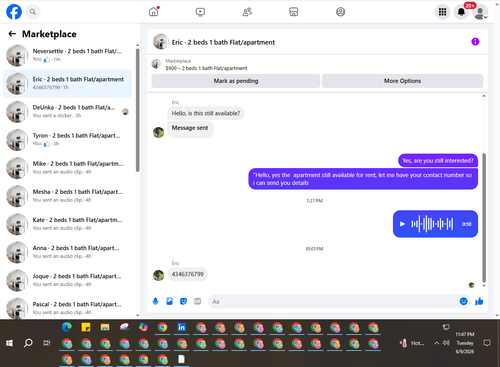Open Windows notification center icon

click(487, 343)
